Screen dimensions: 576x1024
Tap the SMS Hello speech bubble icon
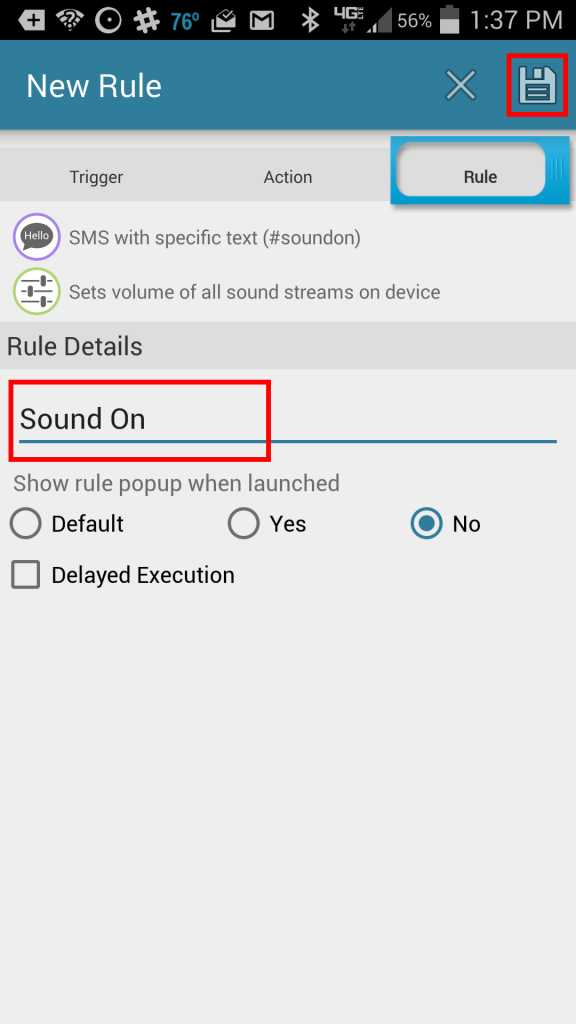tap(37, 237)
